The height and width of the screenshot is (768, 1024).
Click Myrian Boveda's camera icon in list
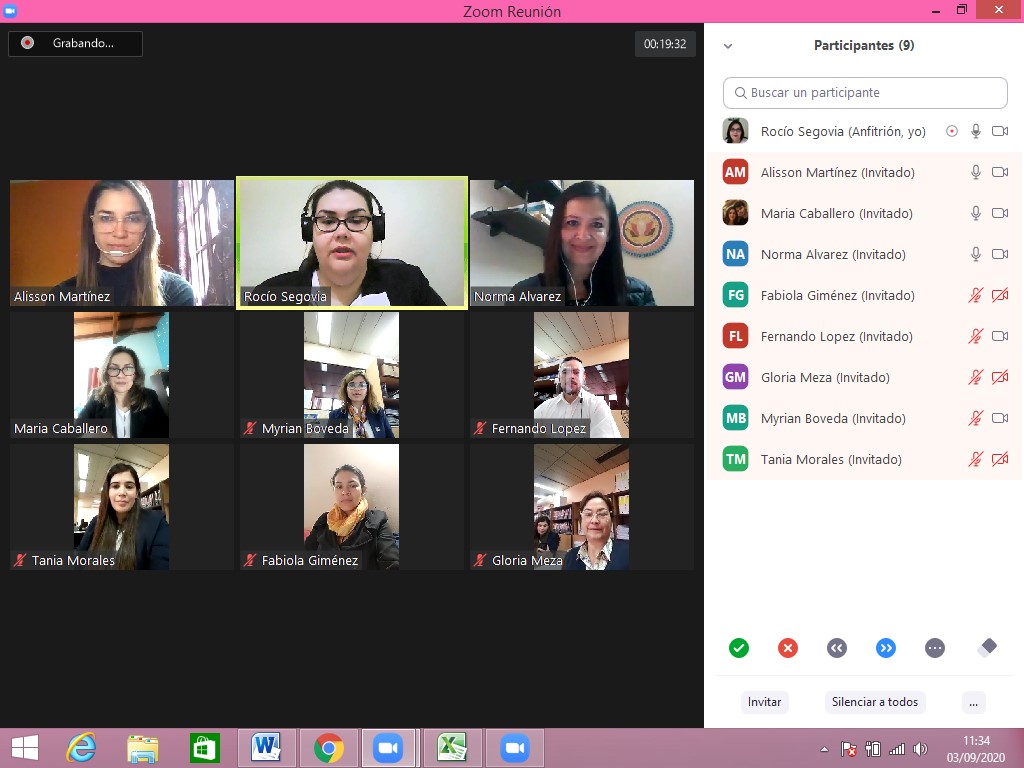[x=1000, y=418]
